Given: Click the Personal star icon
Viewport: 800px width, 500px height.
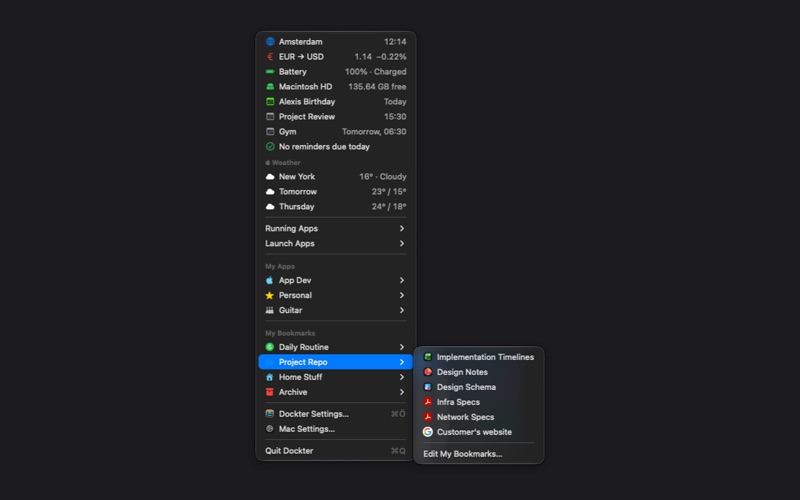Looking at the screenshot, I should [x=269, y=295].
